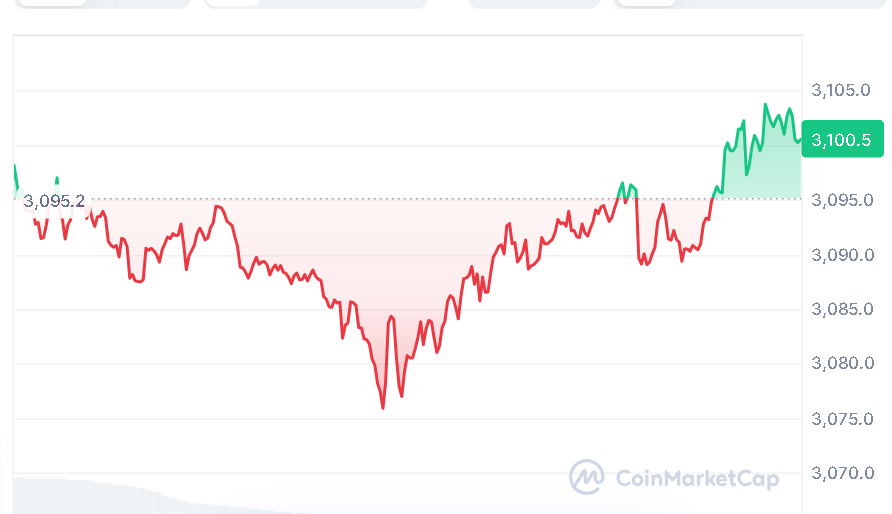
Task: Click the 3,105.0 y-axis label
Action: [x=842, y=91]
